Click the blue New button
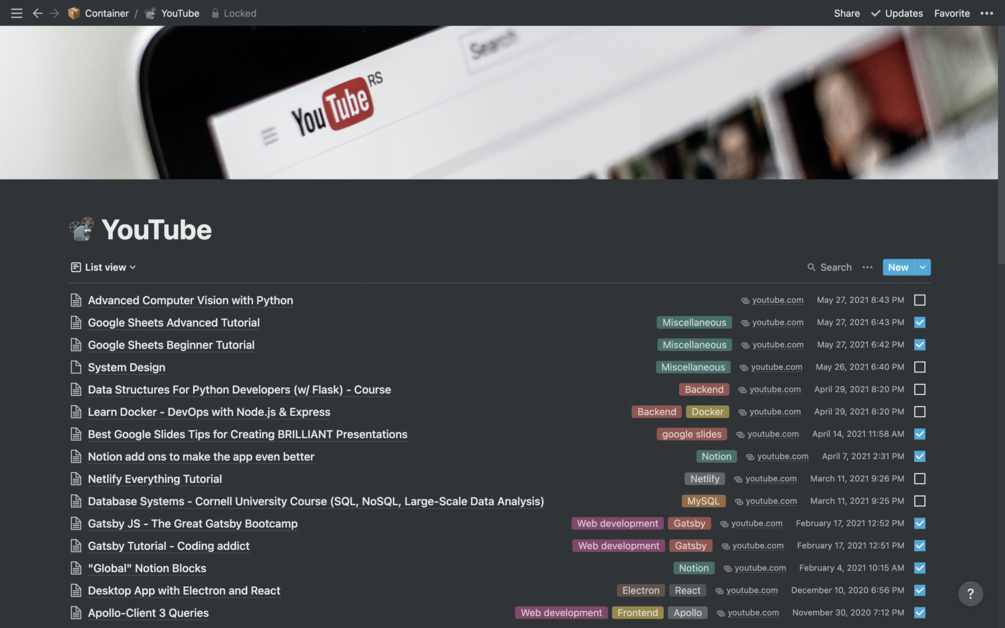The image size is (1005, 628). [898, 267]
